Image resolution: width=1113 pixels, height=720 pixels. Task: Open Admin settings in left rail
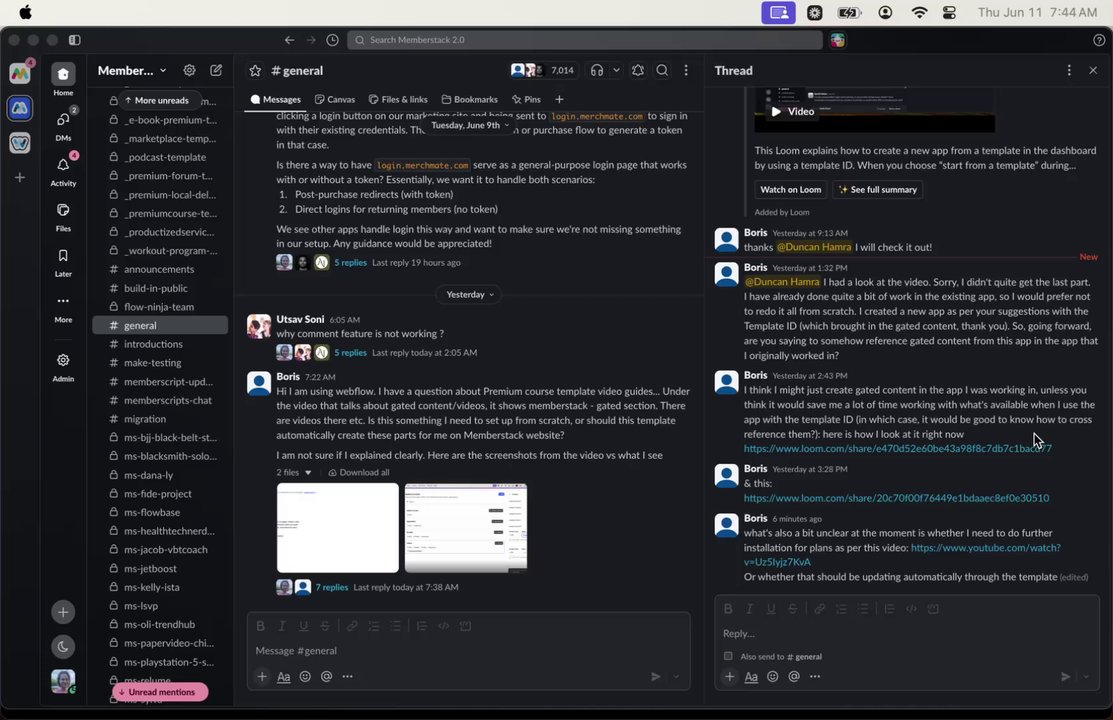pyautogui.click(x=63, y=366)
